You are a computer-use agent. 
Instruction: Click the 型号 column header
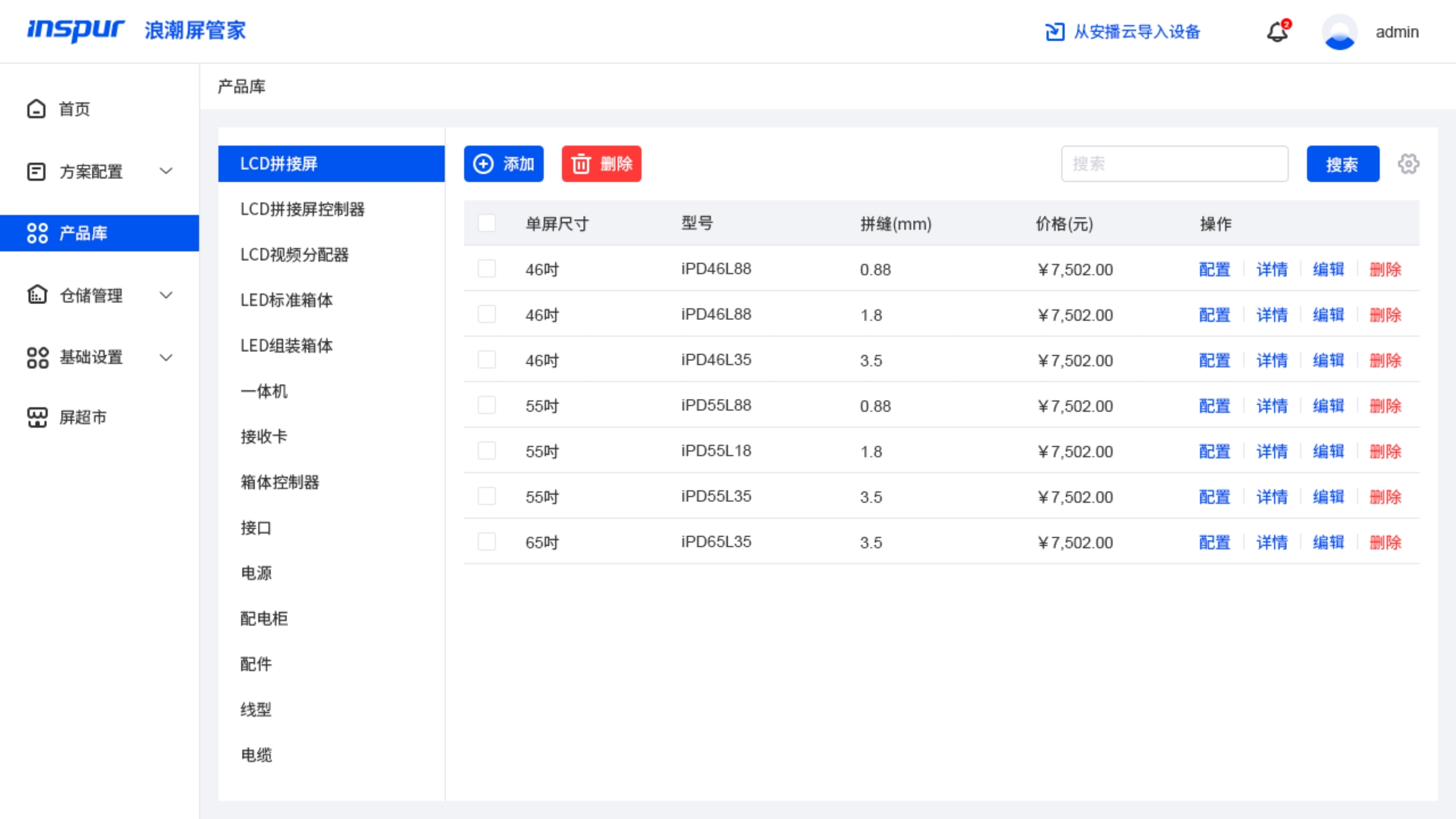pos(697,223)
